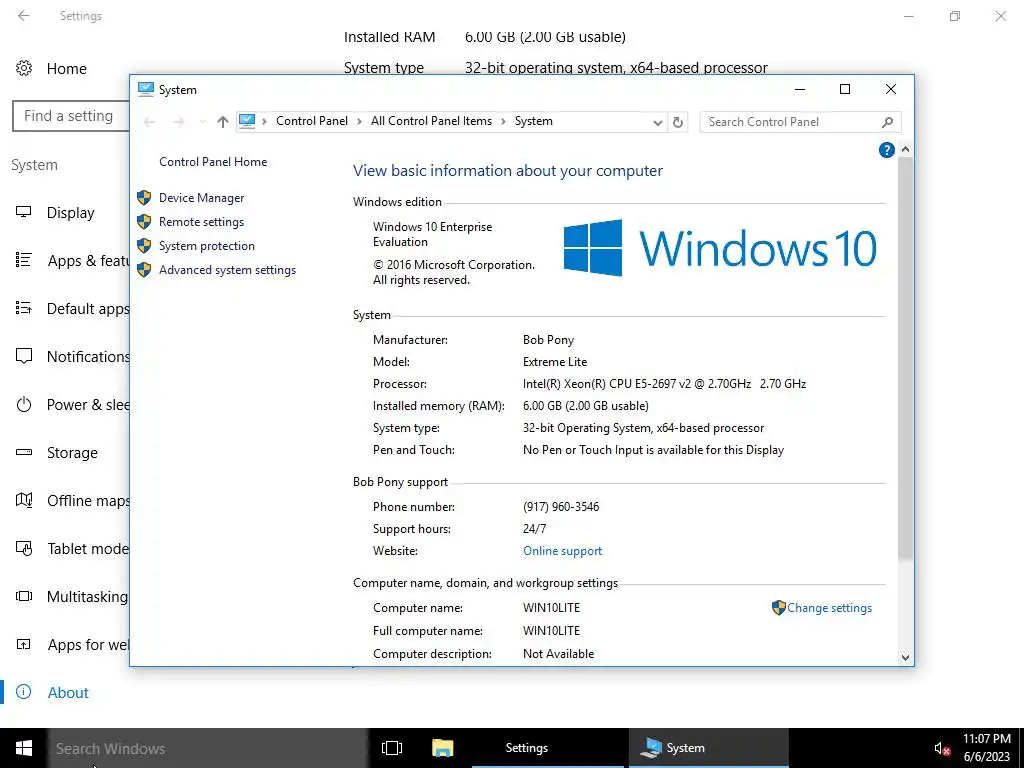Click the shield icon beside Device Manager

coord(144,198)
